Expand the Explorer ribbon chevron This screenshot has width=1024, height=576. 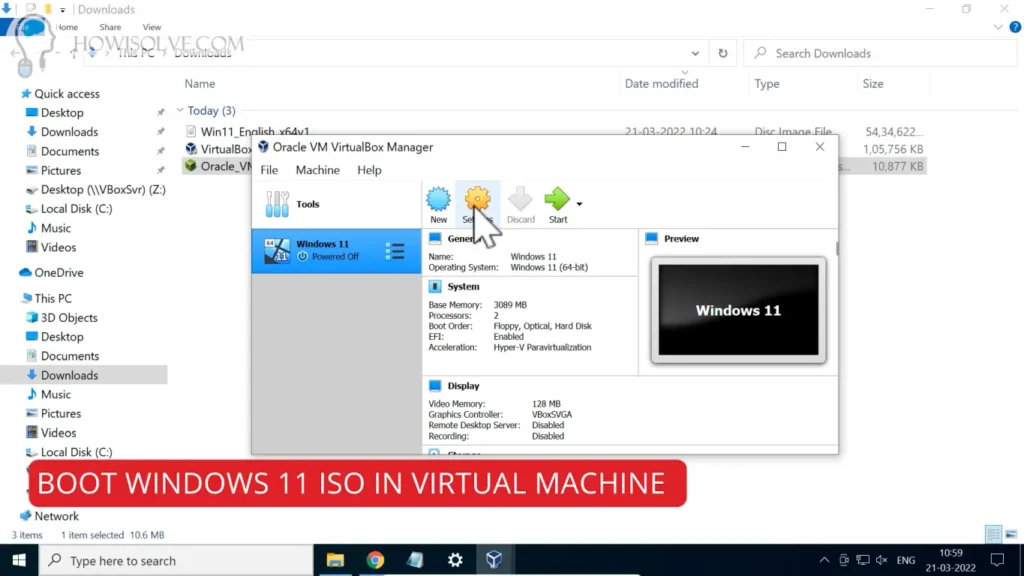[x=998, y=27]
